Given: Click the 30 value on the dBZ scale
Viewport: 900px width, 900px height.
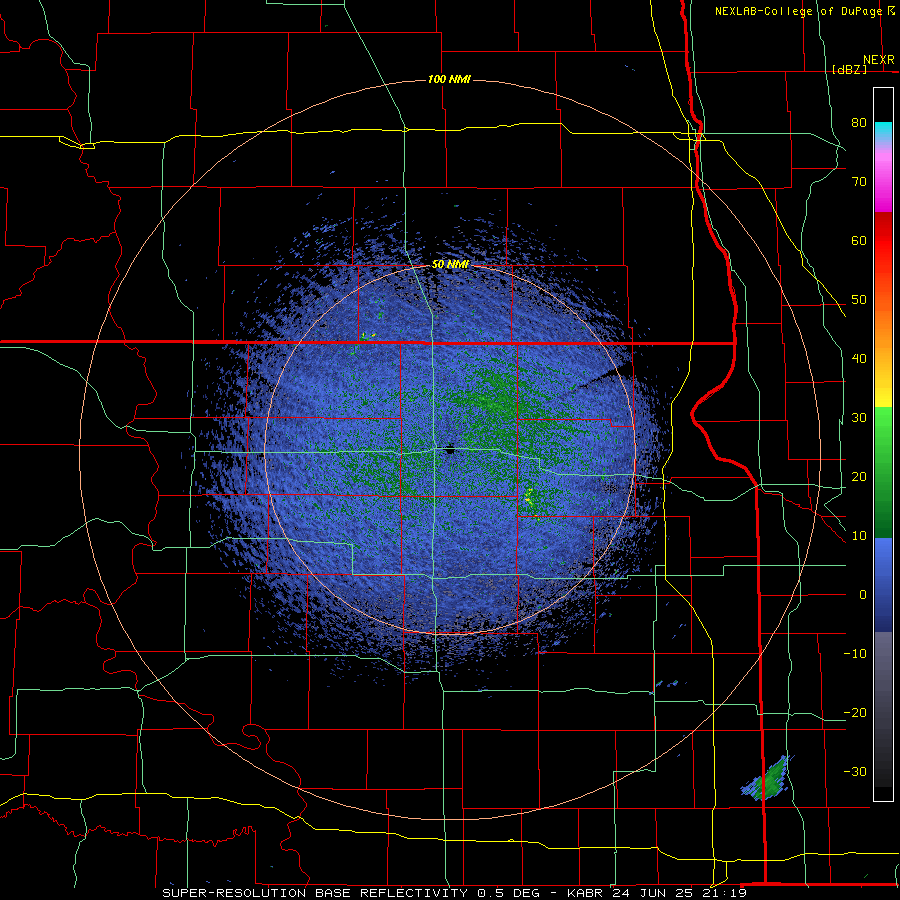Looking at the screenshot, I should (x=859, y=417).
